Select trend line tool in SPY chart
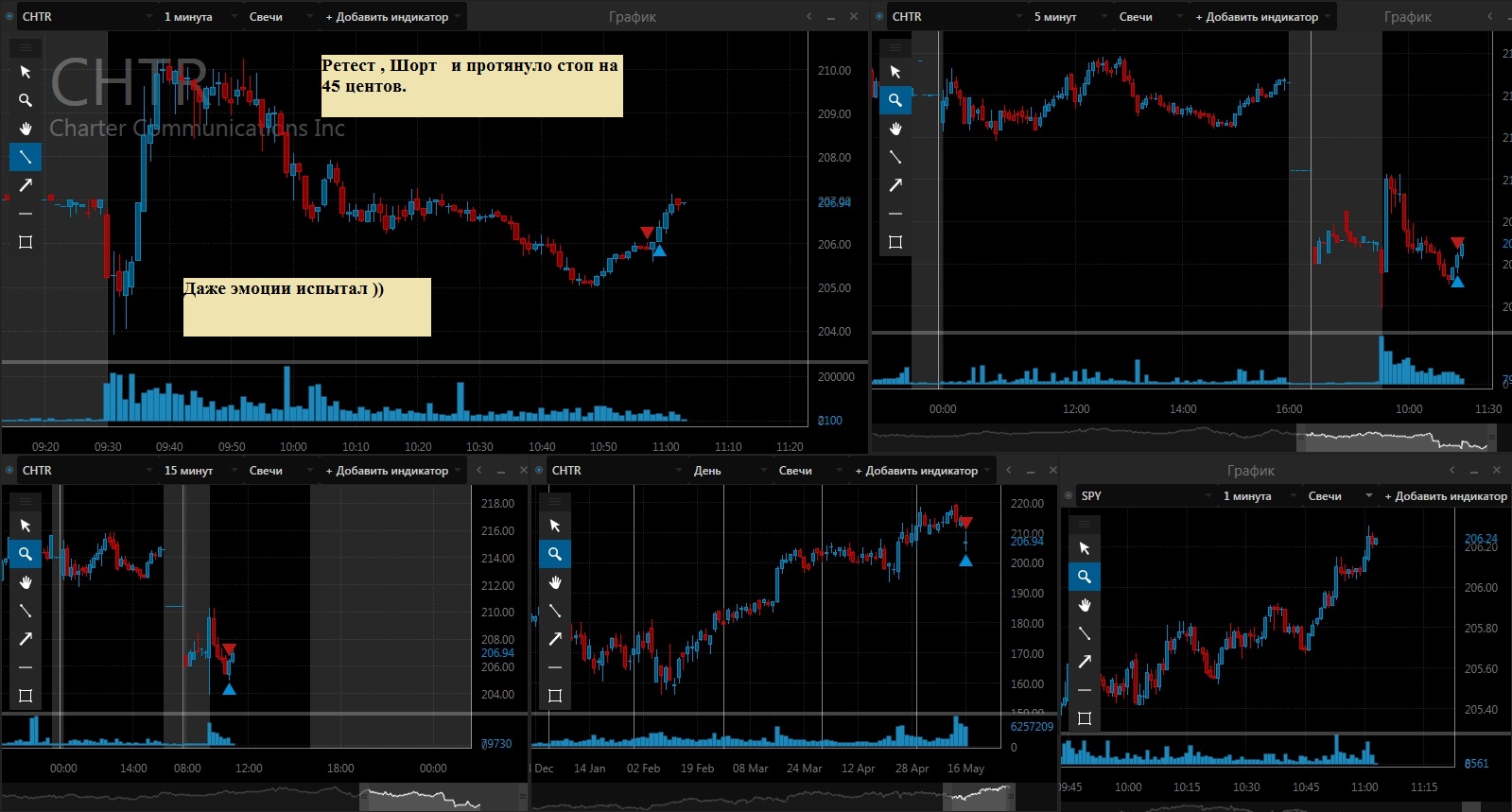Screen dimensions: 1512x812 pyautogui.click(x=1085, y=633)
